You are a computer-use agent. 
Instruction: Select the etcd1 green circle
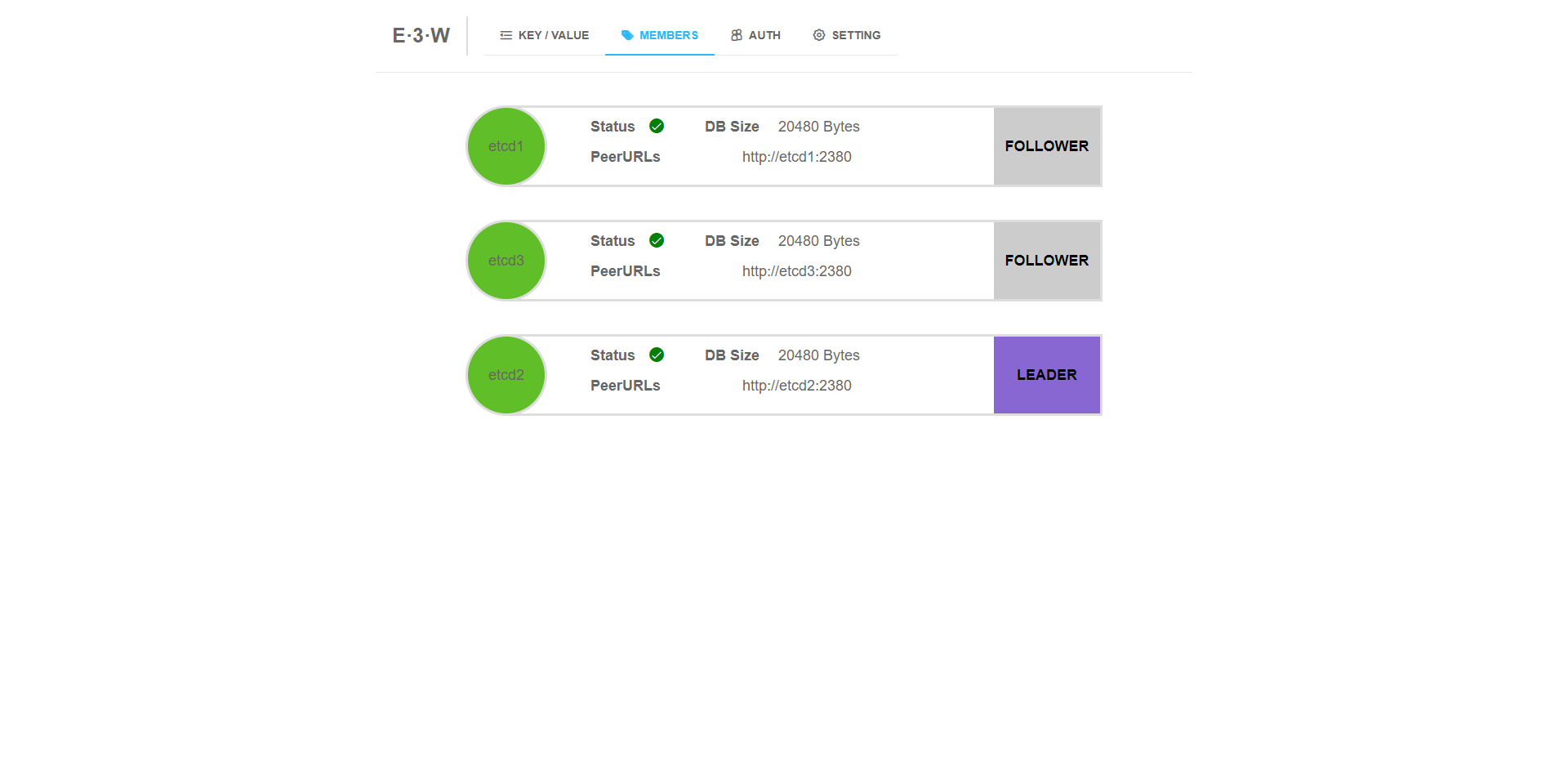[x=506, y=146]
